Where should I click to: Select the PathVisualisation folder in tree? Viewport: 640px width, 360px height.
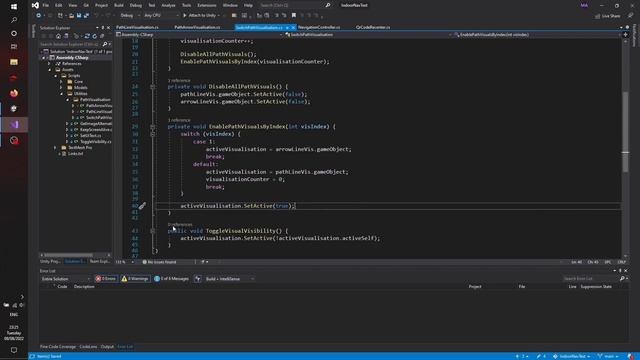(95, 100)
